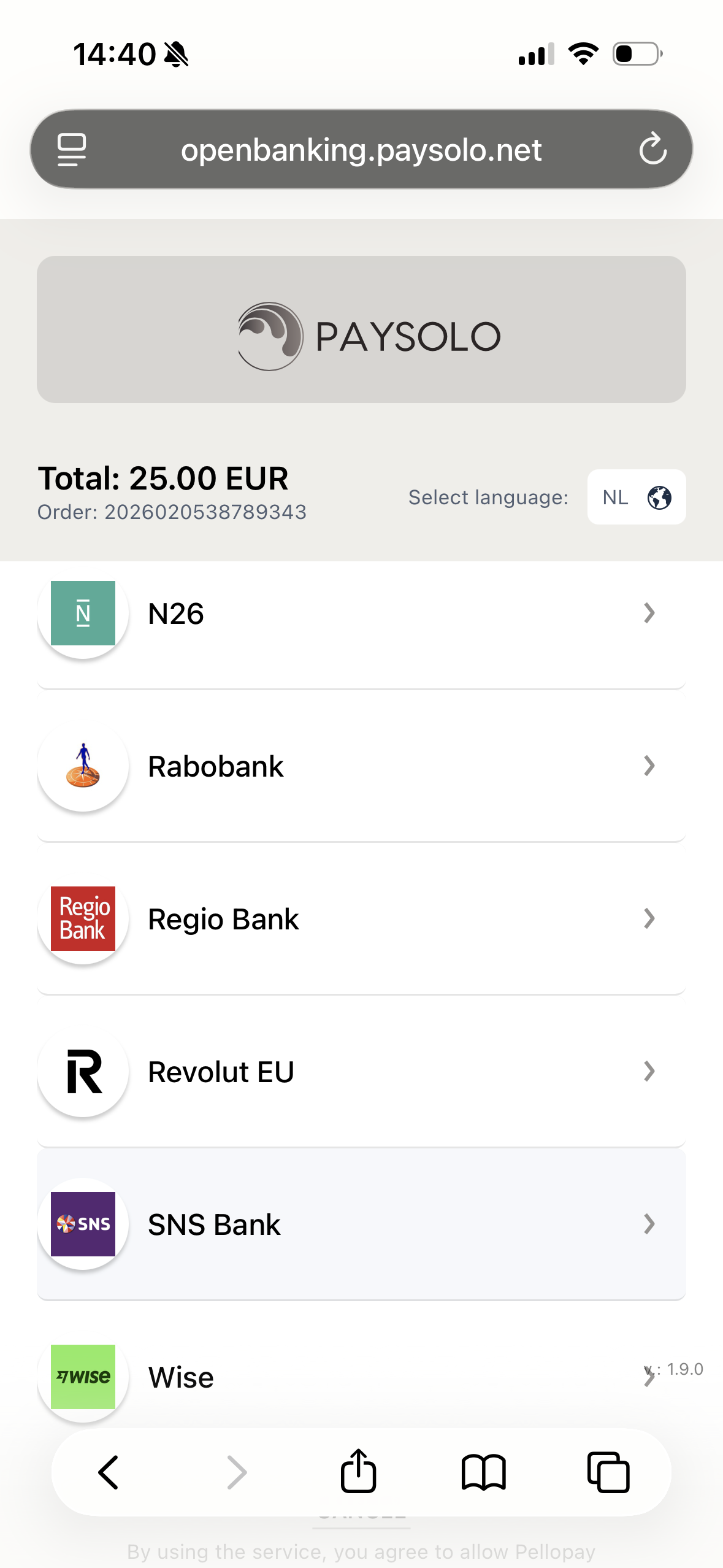Go back with the back arrow
The width and height of the screenshot is (723, 1568).
coord(109,1472)
